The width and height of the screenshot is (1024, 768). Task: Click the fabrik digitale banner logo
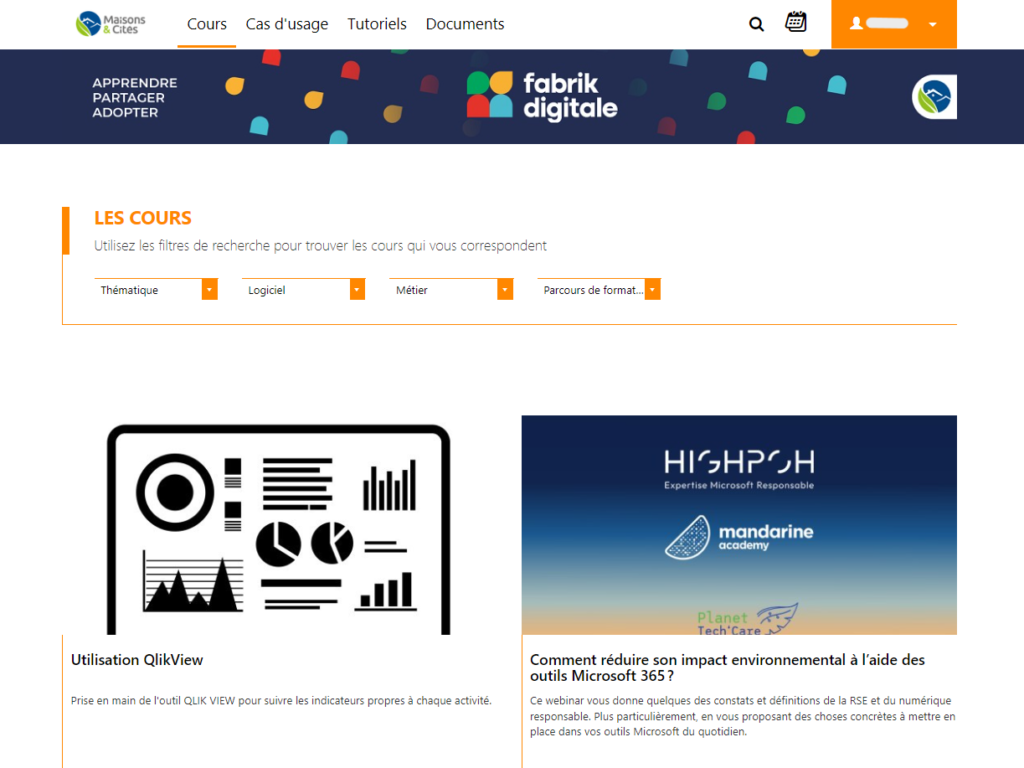point(542,96)
